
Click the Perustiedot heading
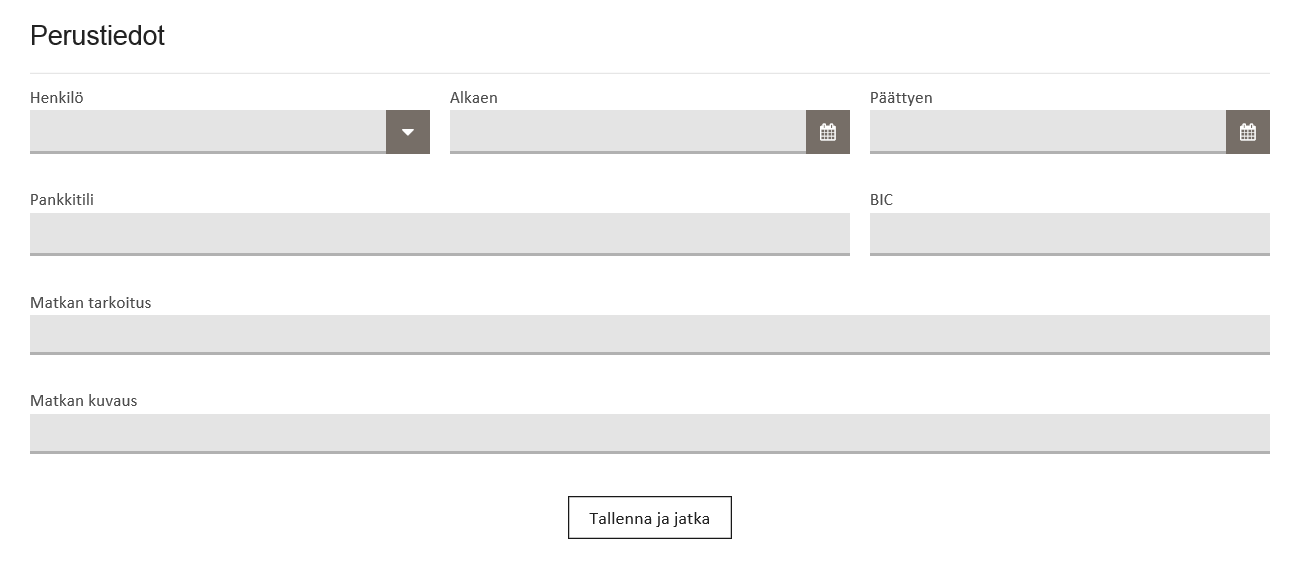tap(97, 36)
